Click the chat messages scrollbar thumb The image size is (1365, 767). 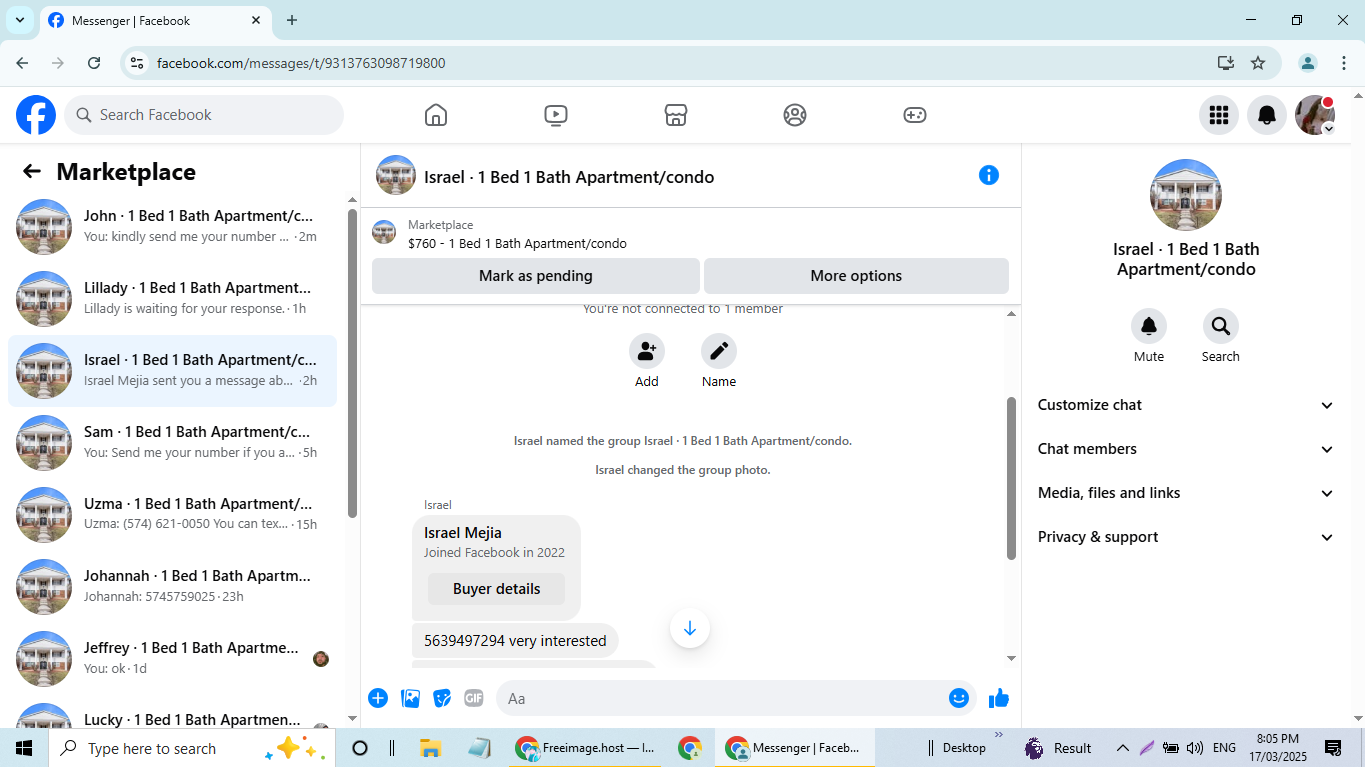click(1011, 478)
